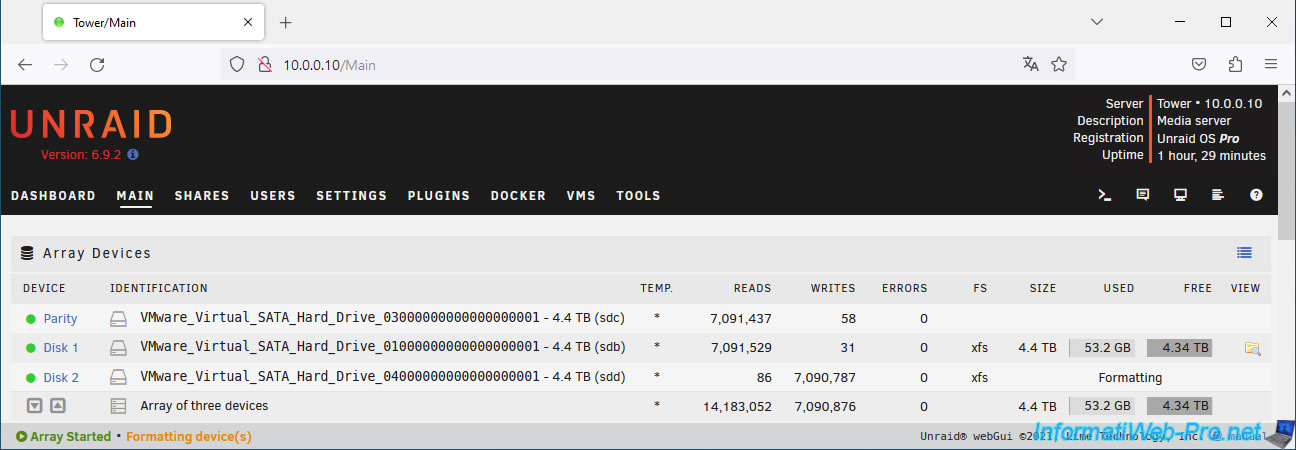The image size is (1296, 450).
Task: Click the help question mark icon
Action: 1256,195
